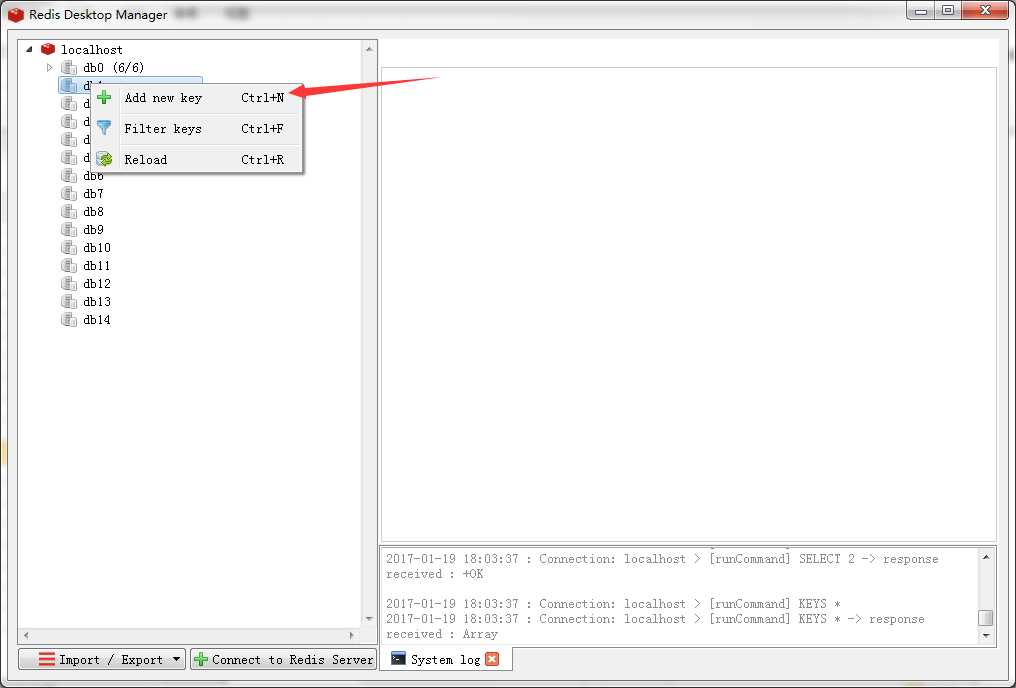Click the database icon beside db10
Screen dimensions: 1016x688
click(x=69, y=247)
